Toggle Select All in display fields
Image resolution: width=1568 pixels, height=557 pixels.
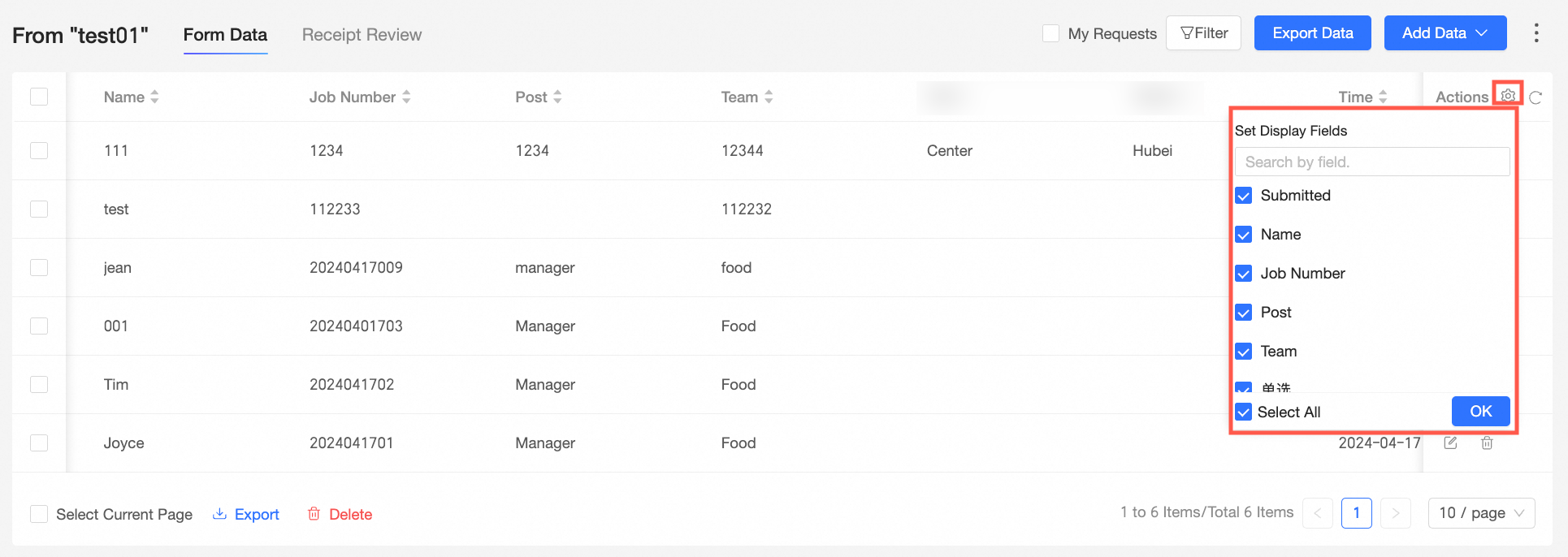pyautogui.click(x=1244, y=412)
